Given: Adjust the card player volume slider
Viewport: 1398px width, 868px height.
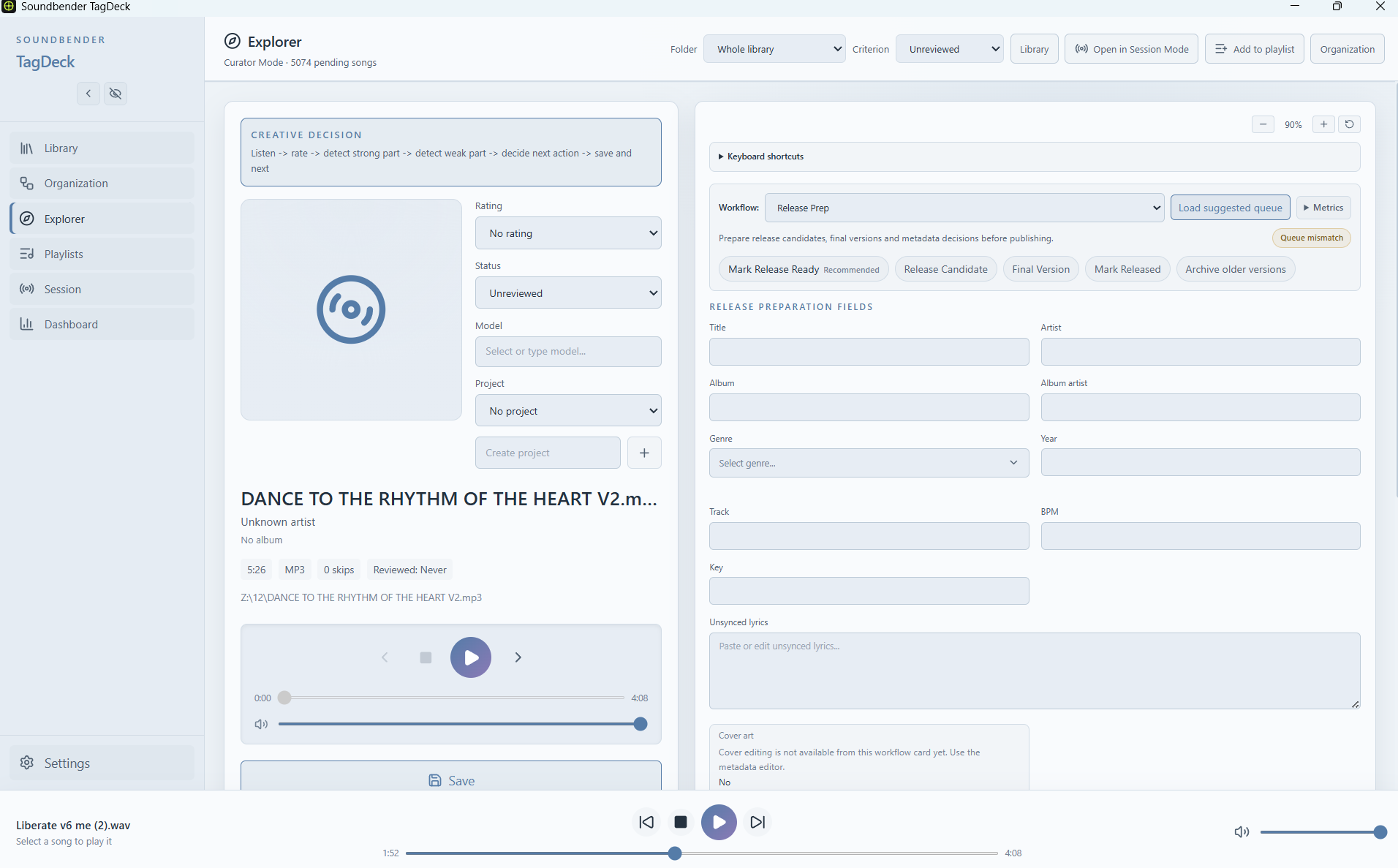Looking at the screenshot, I should [462, 724].
